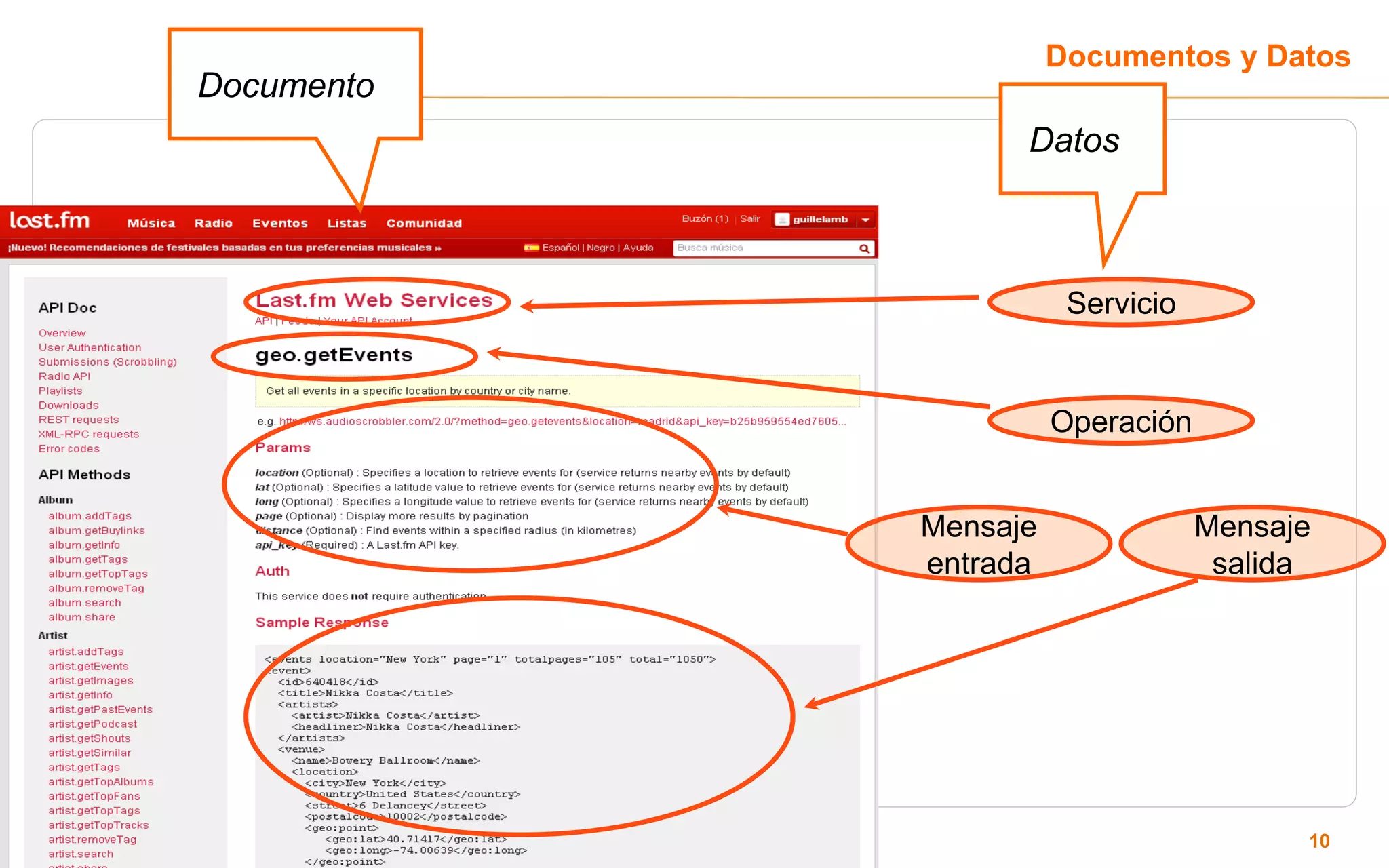Click the last.fm logo

tap(50, 220)
